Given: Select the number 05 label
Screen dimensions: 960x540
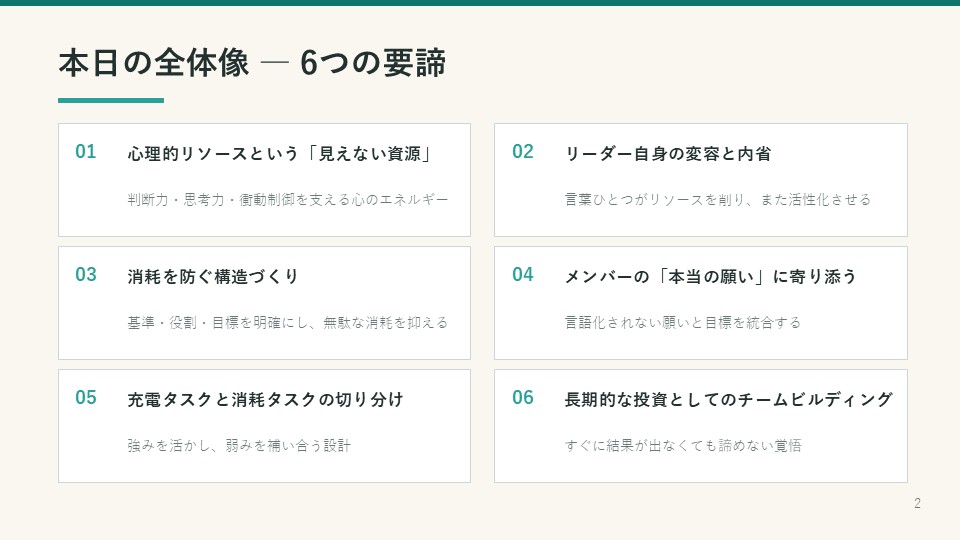Looking at the screenshot, I should point(86,398).
